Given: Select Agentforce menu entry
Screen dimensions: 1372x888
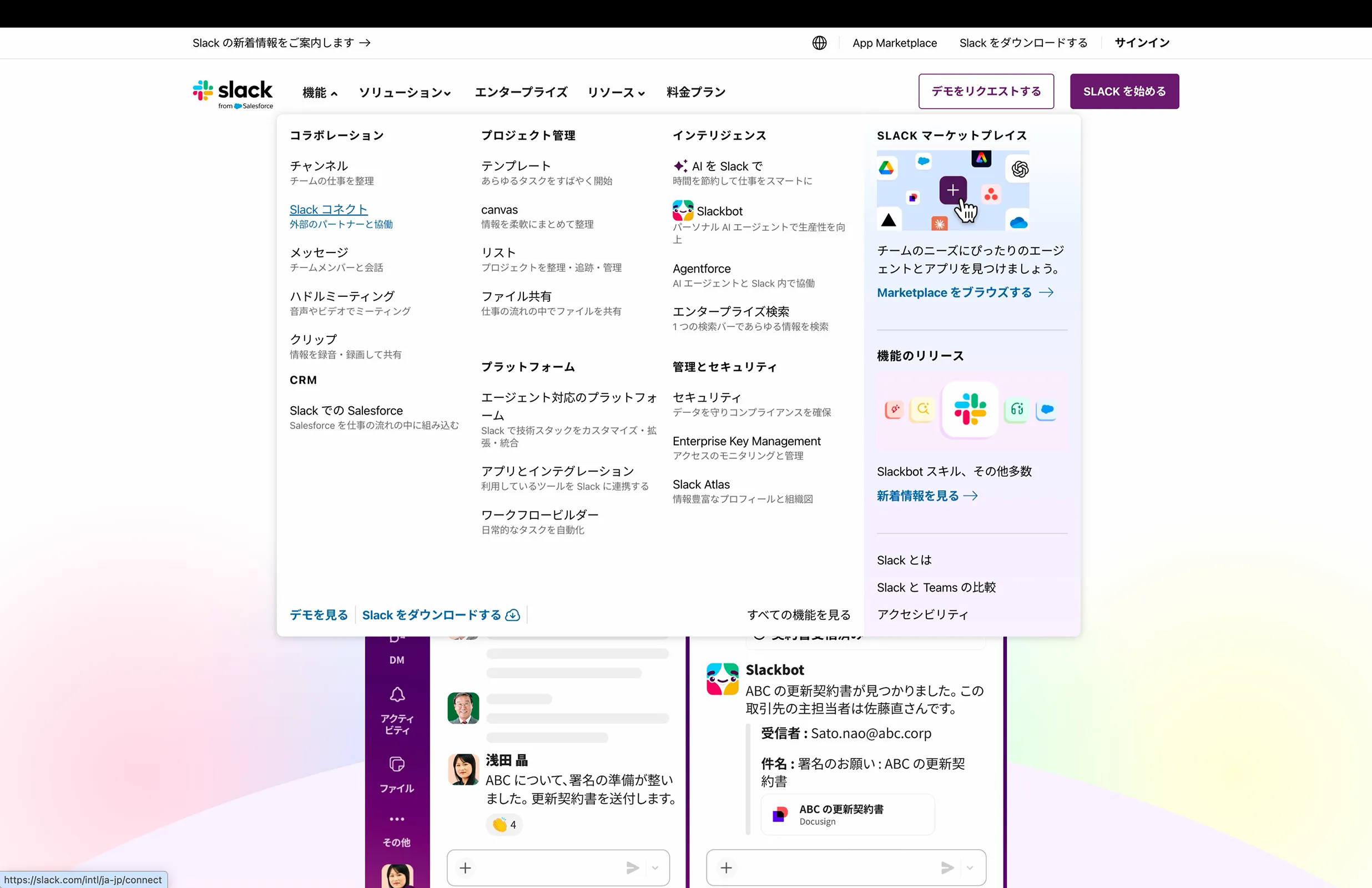Looking at the screenshot, I should click(x=744, y=276).
